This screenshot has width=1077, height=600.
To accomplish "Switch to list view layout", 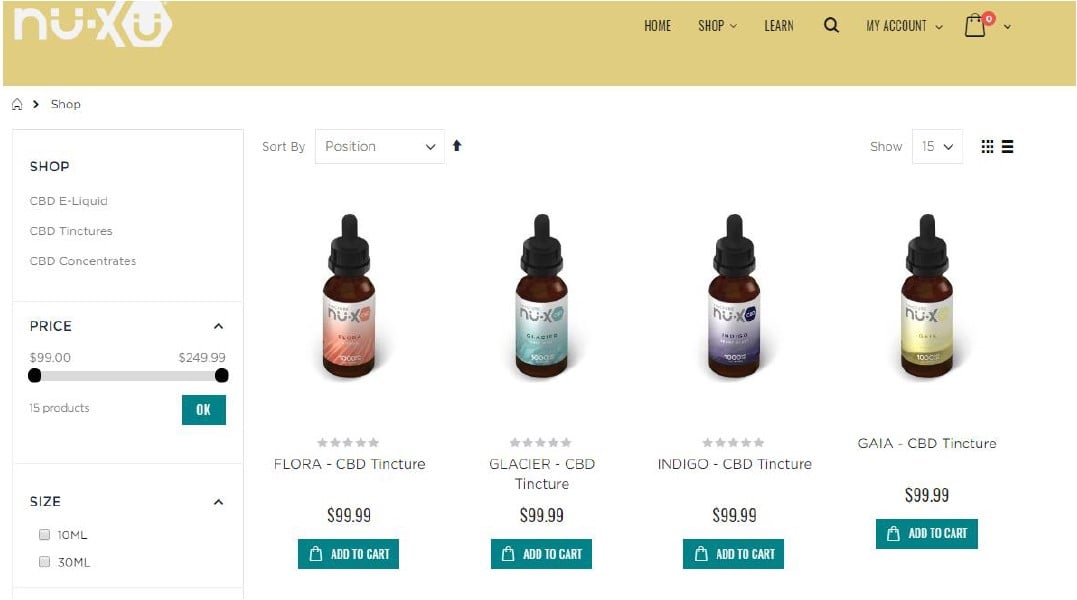I will [1008, 146].
